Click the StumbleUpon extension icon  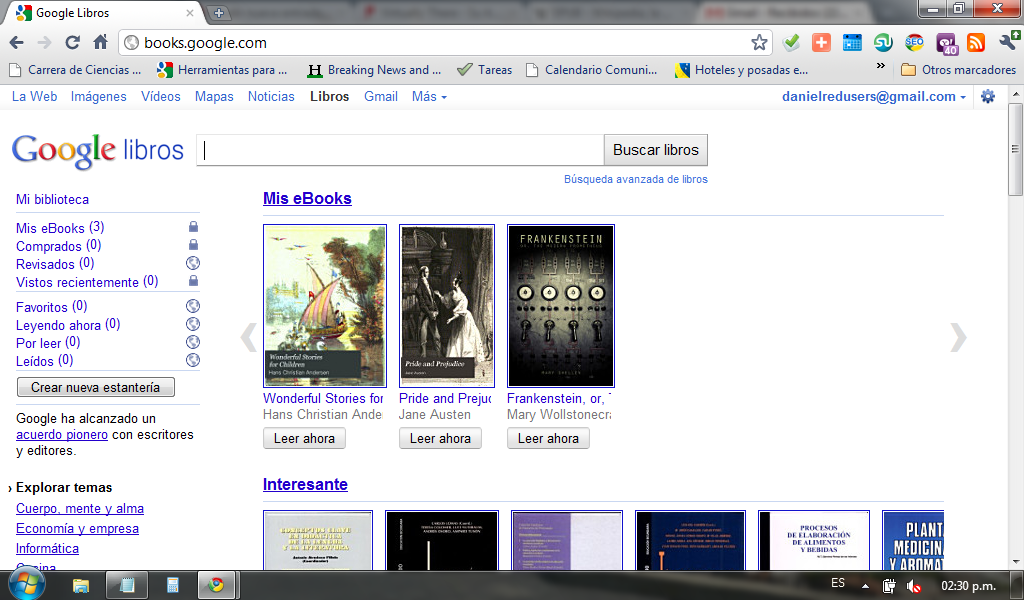883,43
